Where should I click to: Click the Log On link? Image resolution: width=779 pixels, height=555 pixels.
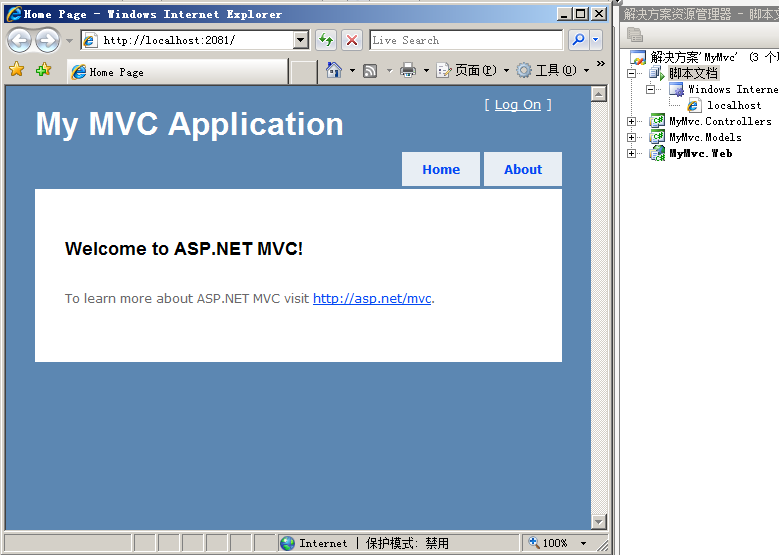click(x=517, y=105)
